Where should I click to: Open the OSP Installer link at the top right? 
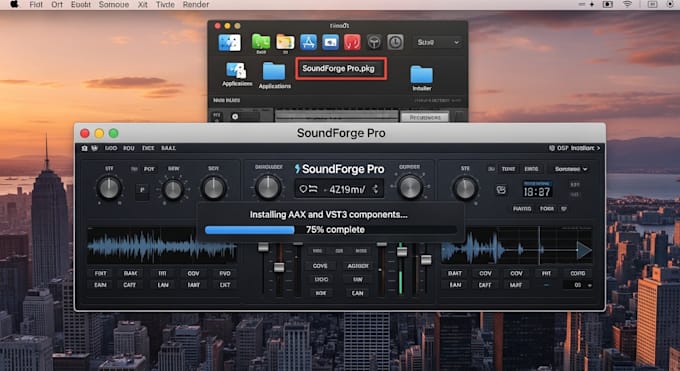pyautogui.click(x=574, y=148)
